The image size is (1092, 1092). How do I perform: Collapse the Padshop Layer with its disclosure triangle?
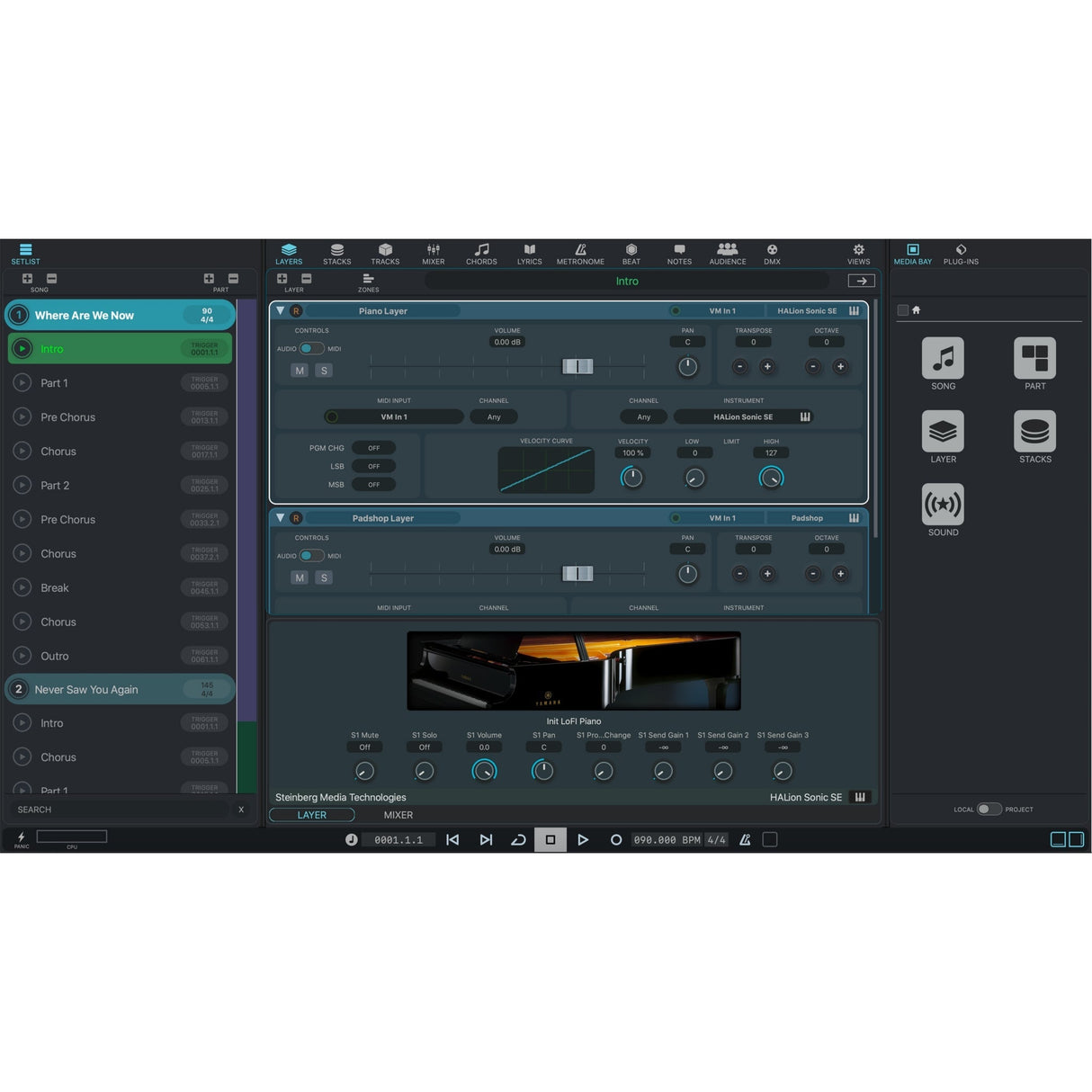280,518
